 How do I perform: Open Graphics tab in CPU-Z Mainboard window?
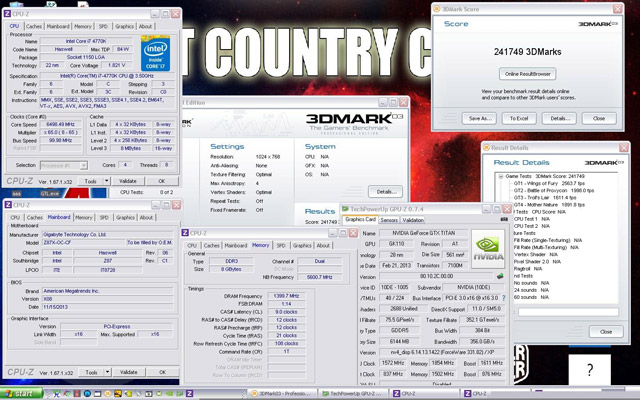coord(125,218)
